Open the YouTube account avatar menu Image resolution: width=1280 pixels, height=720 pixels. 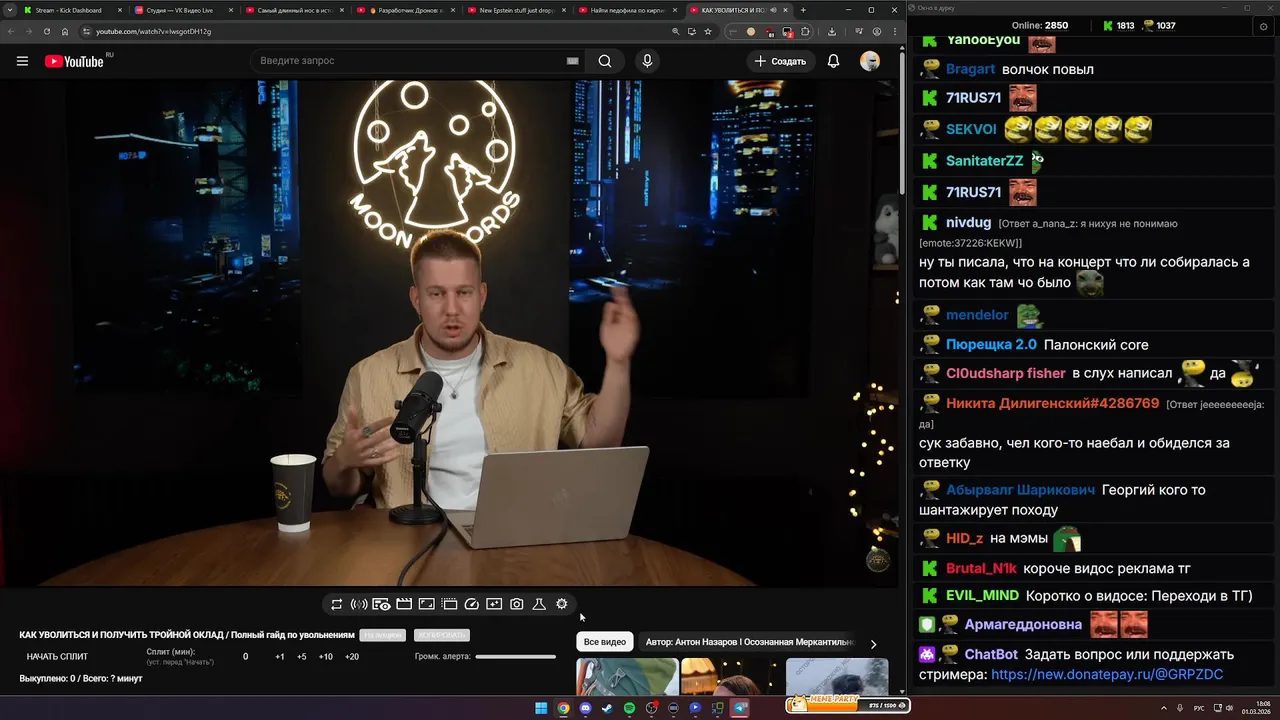(870, 61)
